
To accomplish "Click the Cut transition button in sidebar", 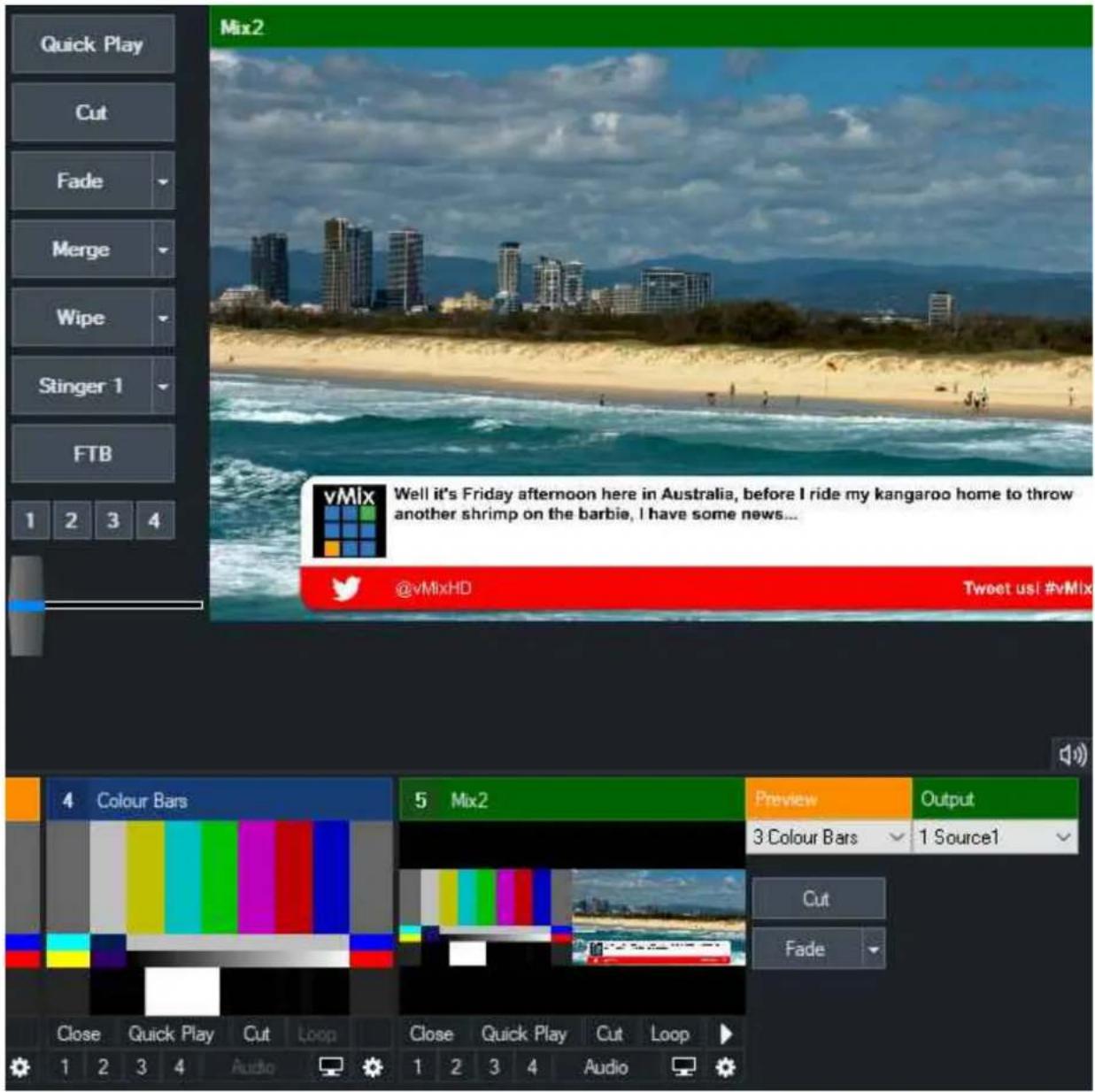I will [x=93, y=112].
